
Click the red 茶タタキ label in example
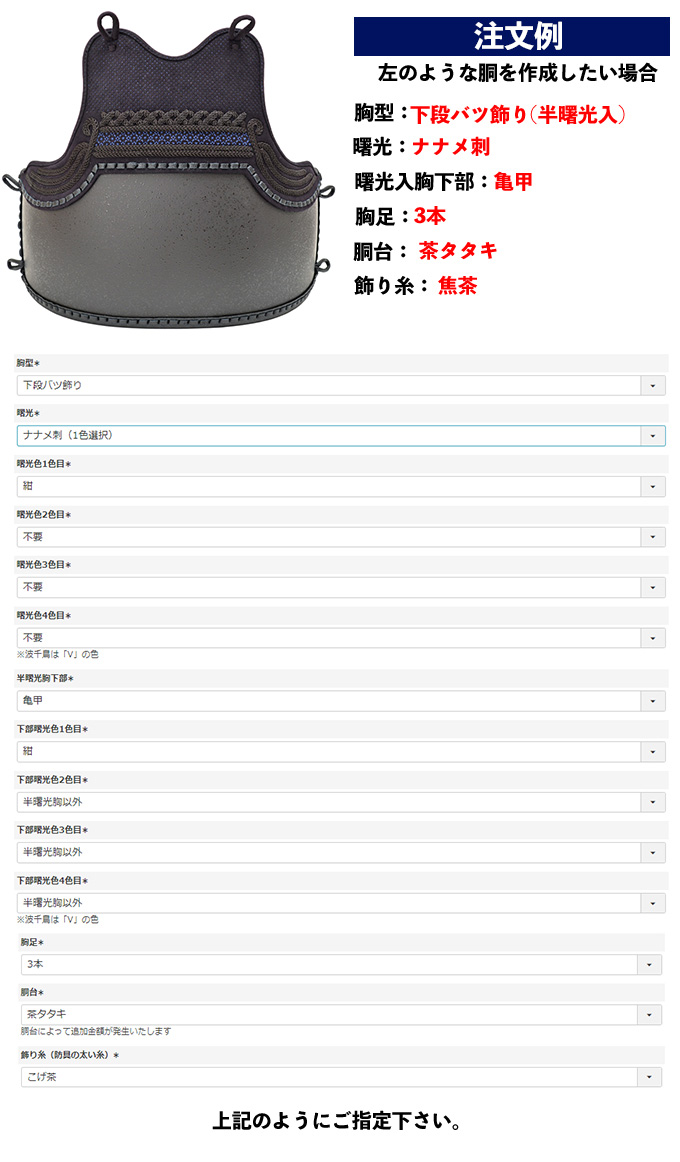458,251
